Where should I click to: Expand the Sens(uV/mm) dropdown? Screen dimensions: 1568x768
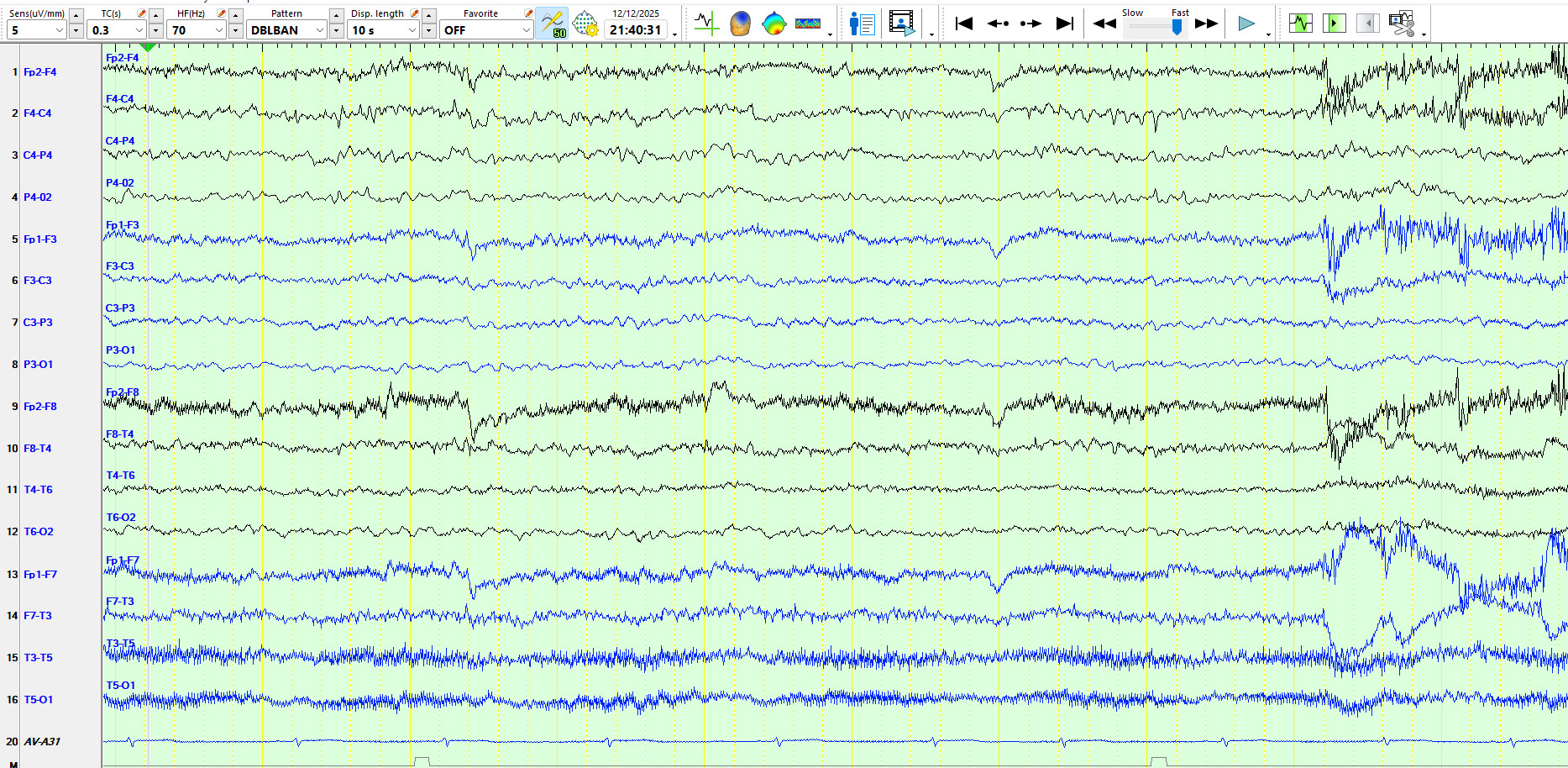pos(59,30)
